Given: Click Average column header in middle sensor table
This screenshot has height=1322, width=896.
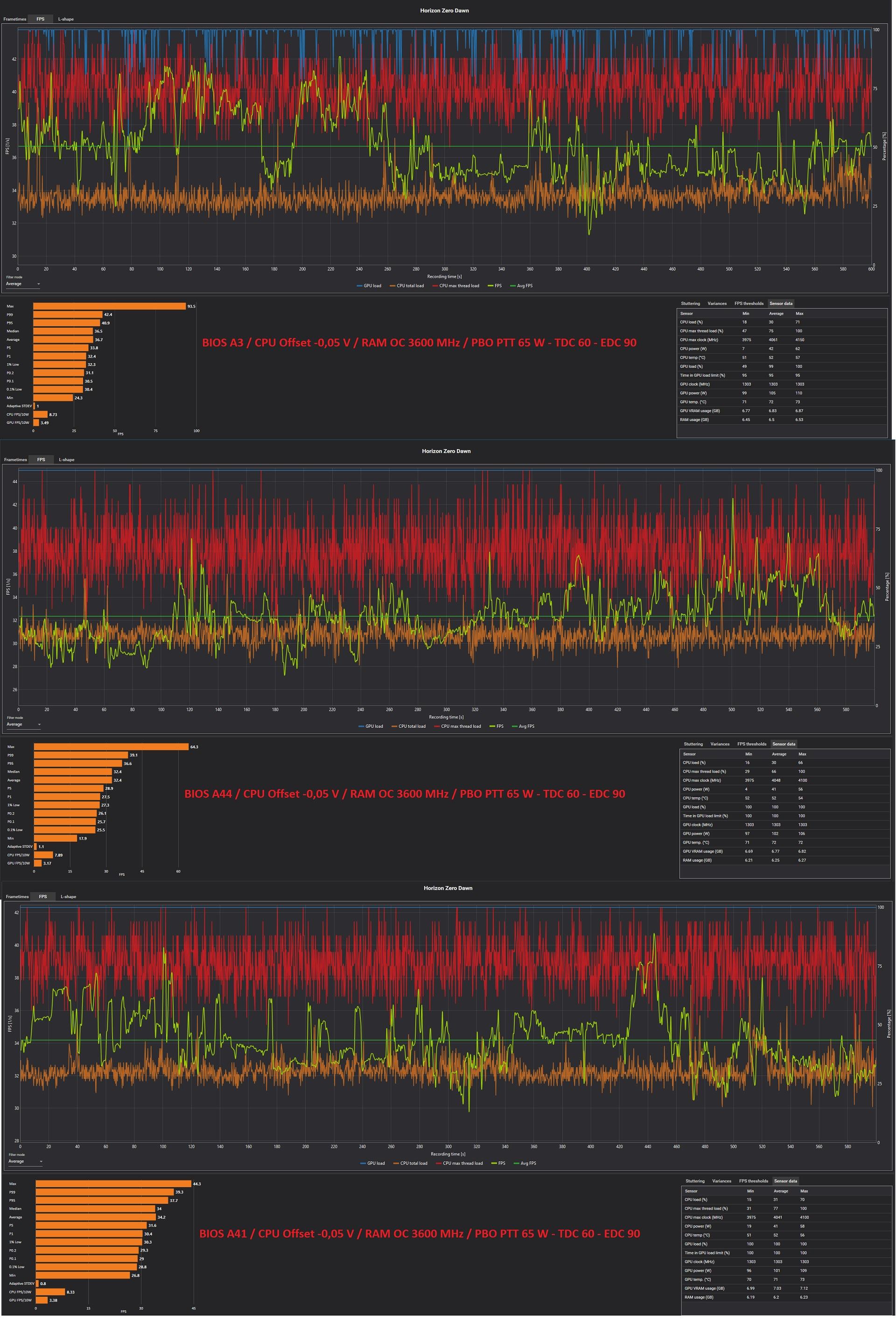Looking at the screenshot, I should [x=779, y=754].
